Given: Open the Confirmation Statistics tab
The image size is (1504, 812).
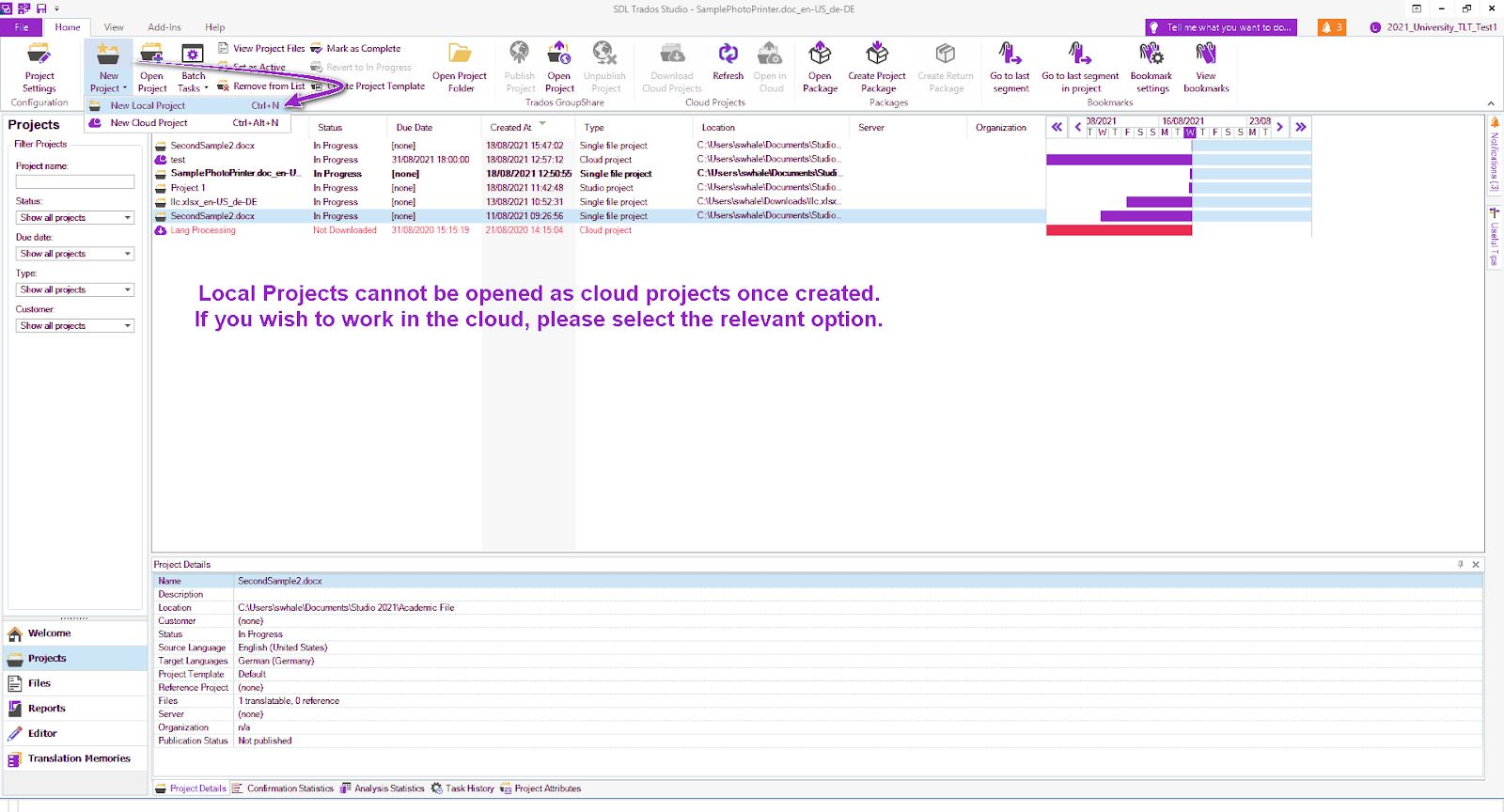Looking at the screenshot, I should (290, 789).
